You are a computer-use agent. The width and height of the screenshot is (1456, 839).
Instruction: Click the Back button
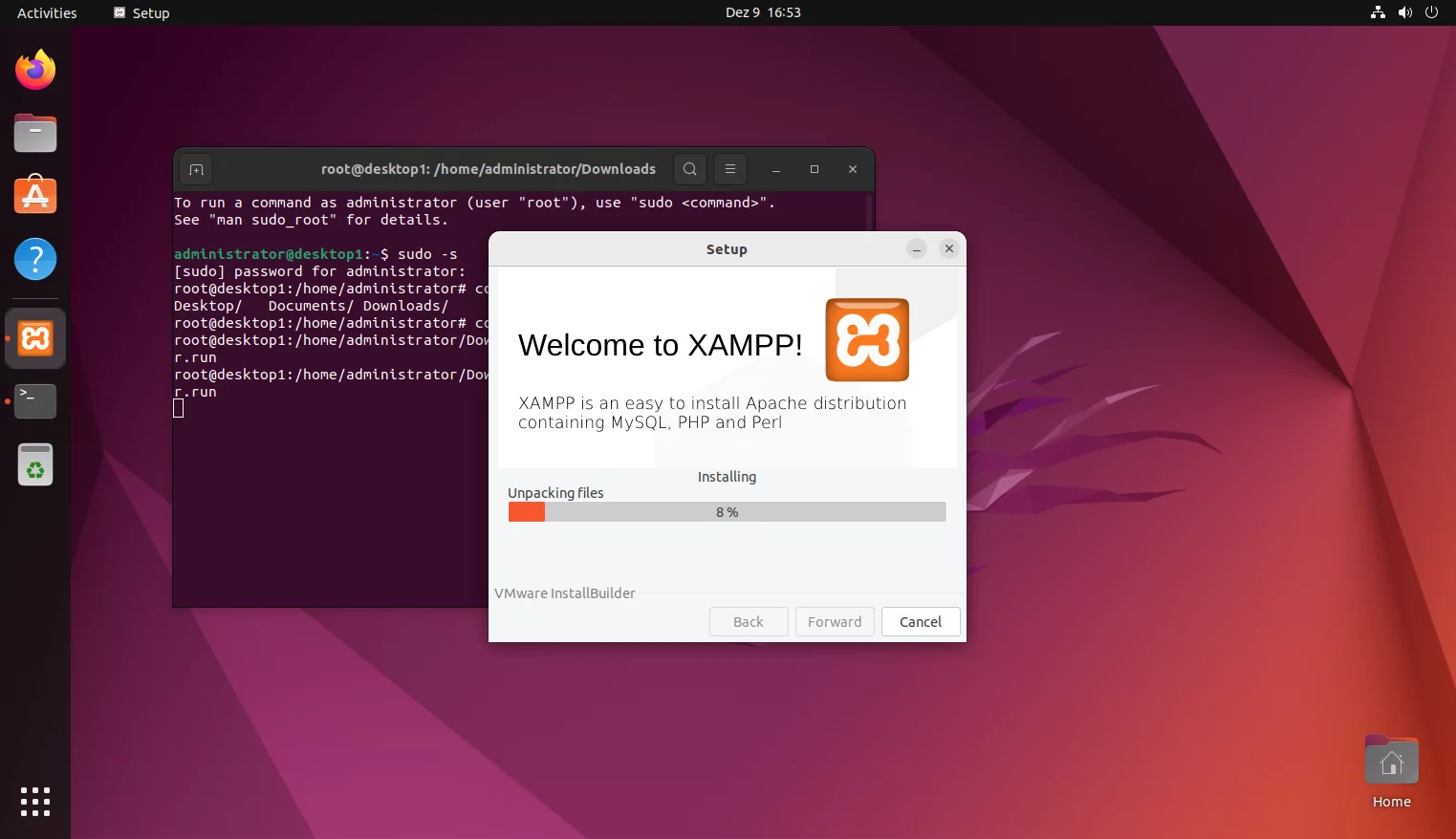[749, 621]
